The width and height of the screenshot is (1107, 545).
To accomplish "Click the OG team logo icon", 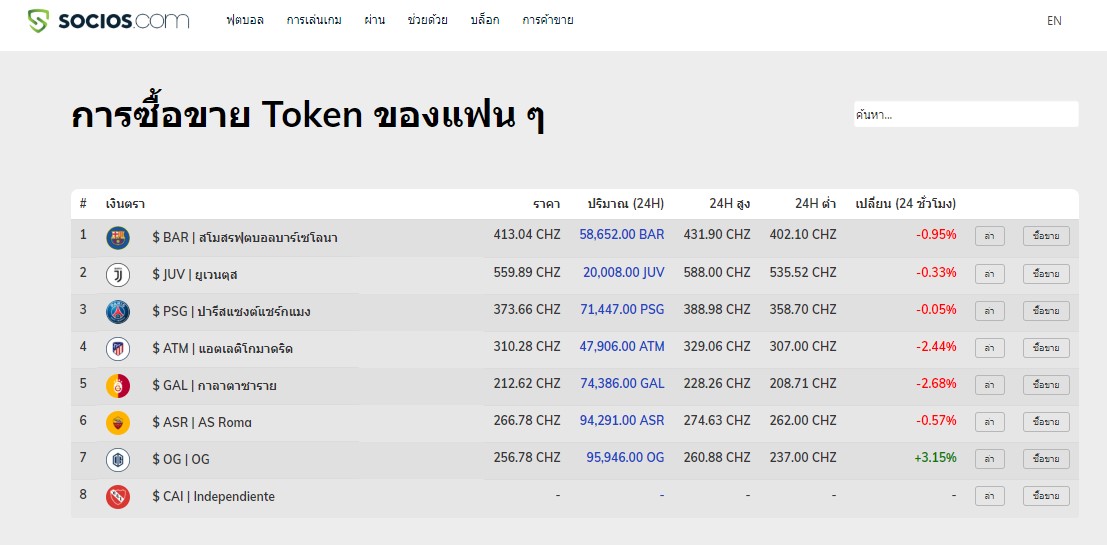I will pyautogui.click(x=118, y=460).
